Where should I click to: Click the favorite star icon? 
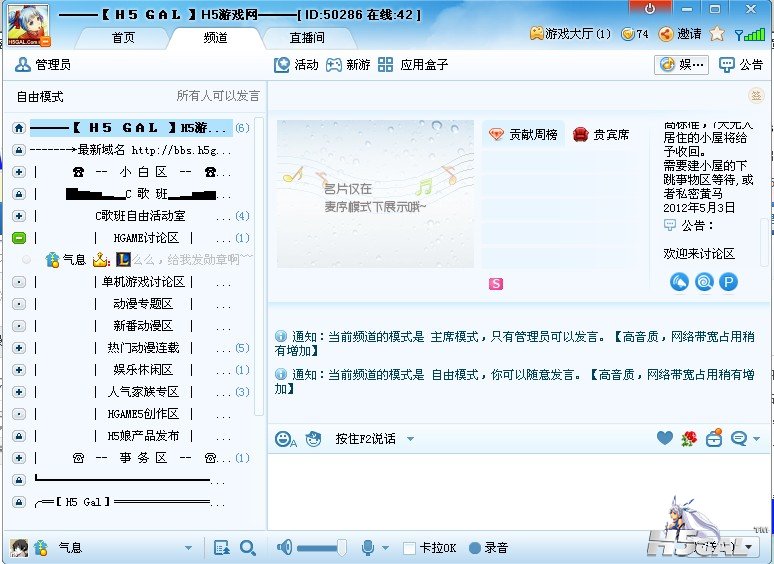717,34
